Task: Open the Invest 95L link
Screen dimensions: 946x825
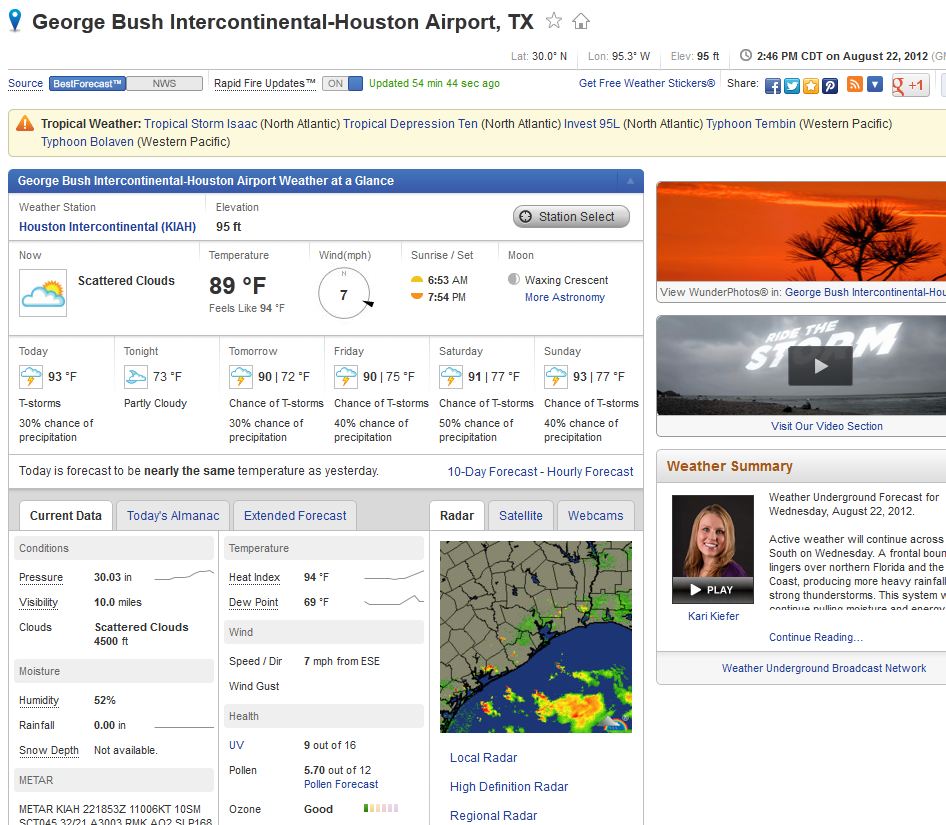Action: [x=592, y=124]
